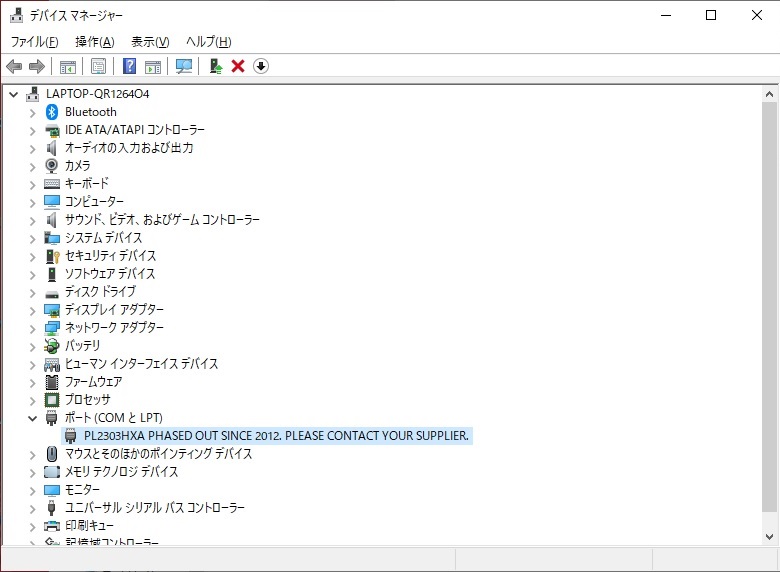The width and height of the screenshot is (780, 572).
Task: Collapse the ポート (COM と LPT) node
Action: pos(32,418)
